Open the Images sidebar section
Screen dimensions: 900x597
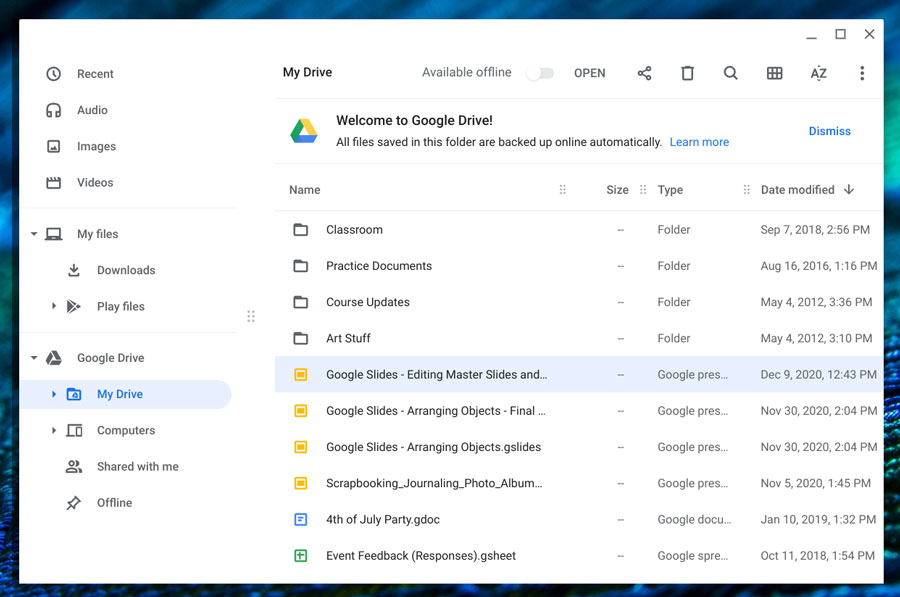pyautogui.click(x=96, y=146)
